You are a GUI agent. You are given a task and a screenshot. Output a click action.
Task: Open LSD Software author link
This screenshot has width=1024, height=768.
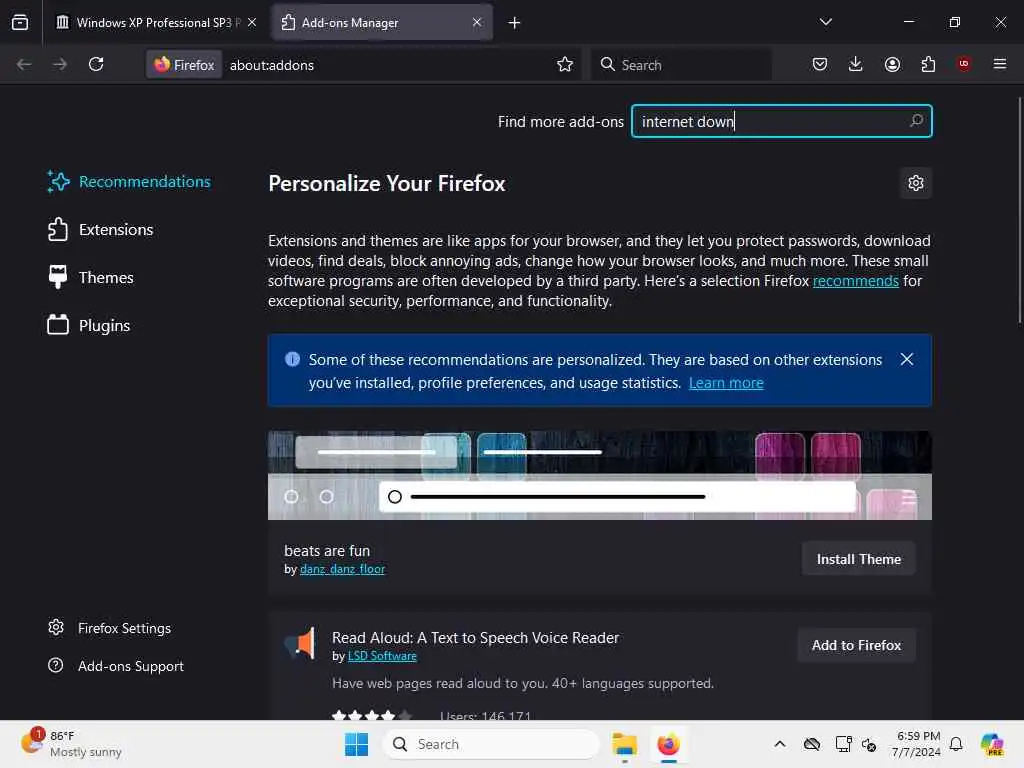pyautogui.click(x=382, y=656)
